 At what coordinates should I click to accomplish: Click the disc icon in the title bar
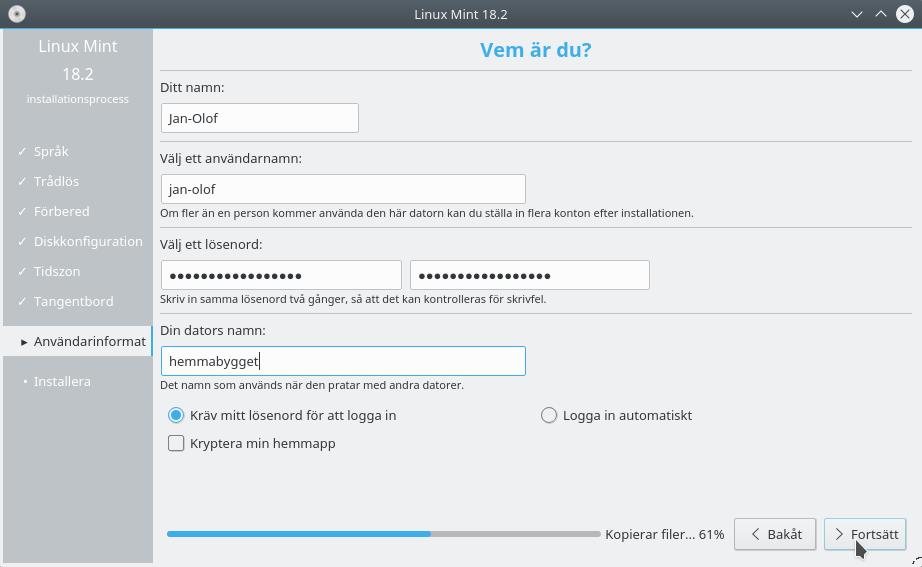tap(17, 14)
